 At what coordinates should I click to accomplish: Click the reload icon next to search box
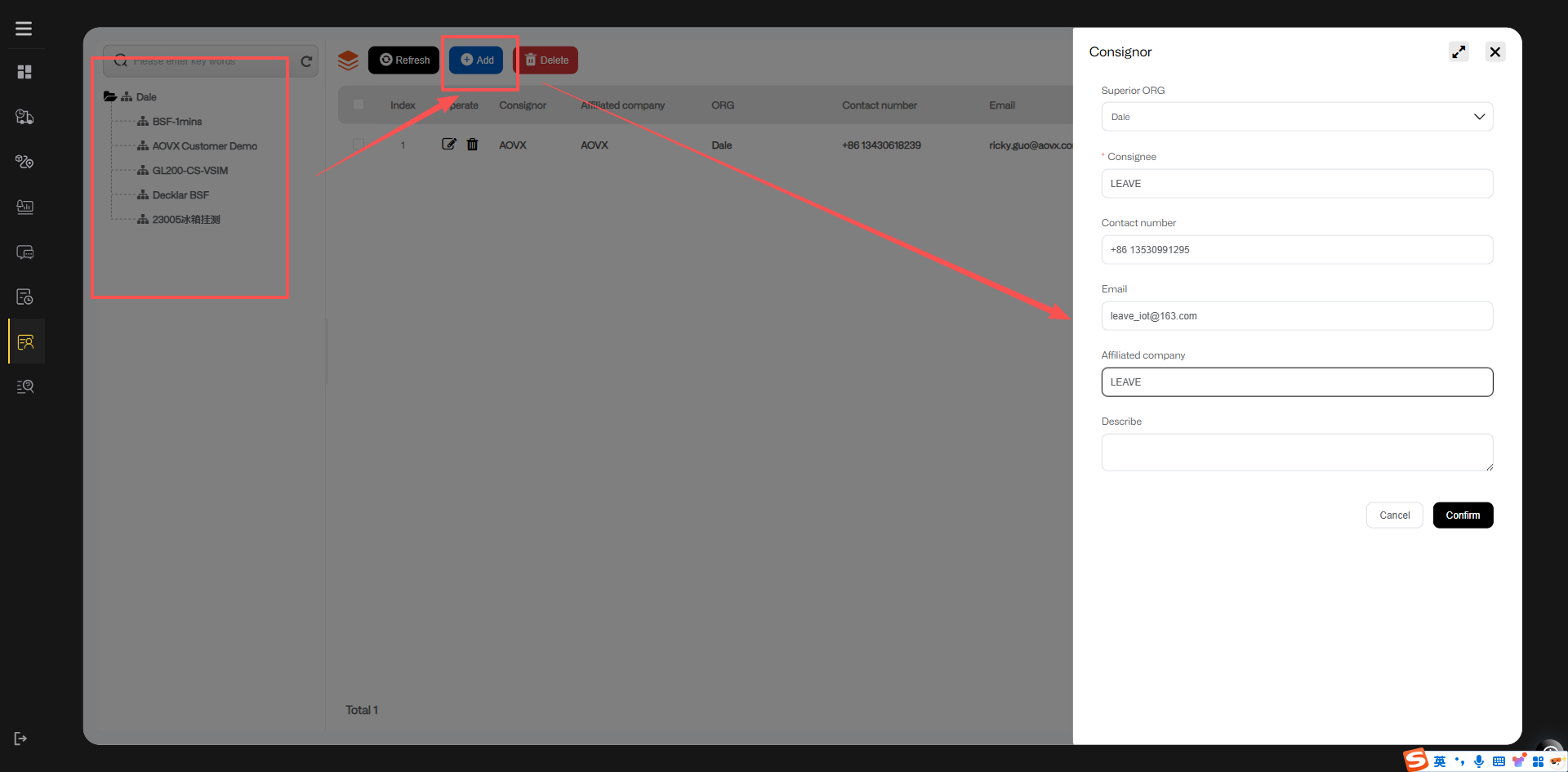(x=306, y=61)
